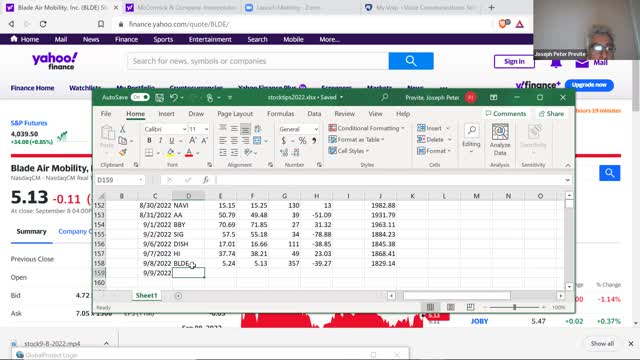Select Align Left icon

click(222, 140)
